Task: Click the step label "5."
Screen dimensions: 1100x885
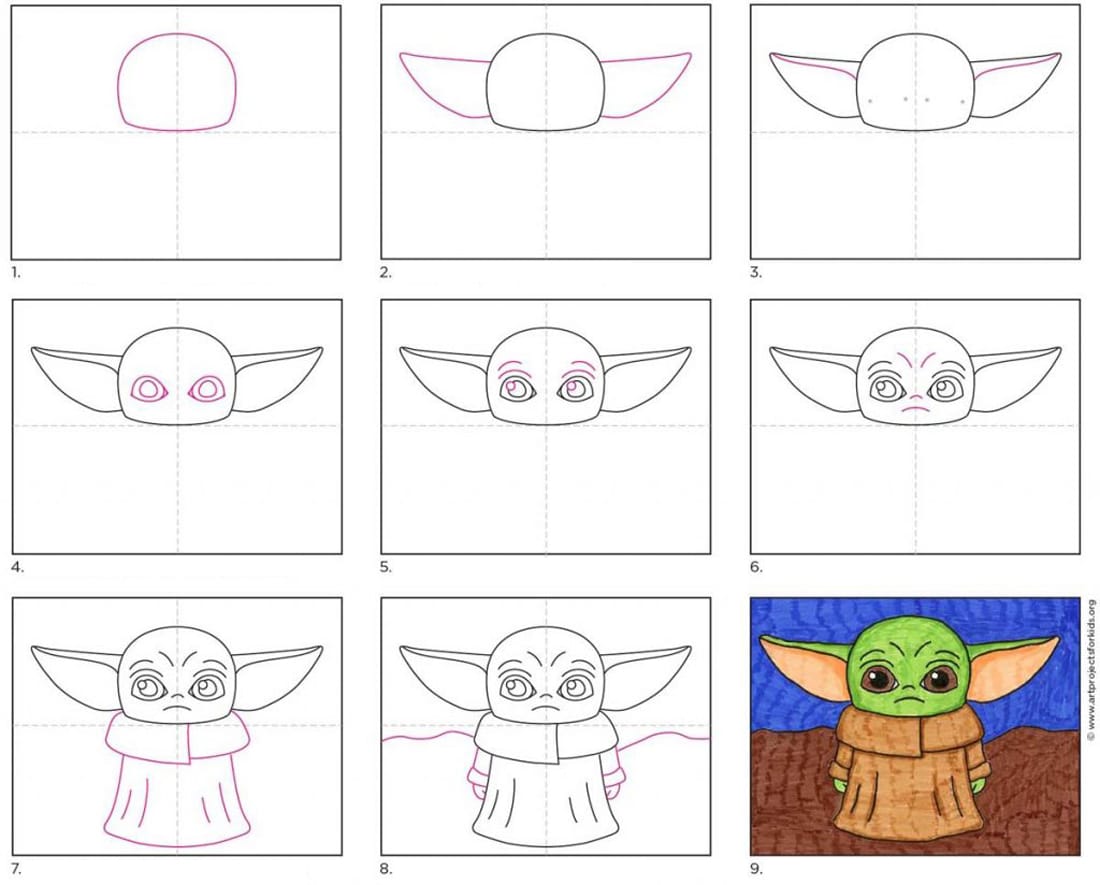Action: (x=386, y=567)
